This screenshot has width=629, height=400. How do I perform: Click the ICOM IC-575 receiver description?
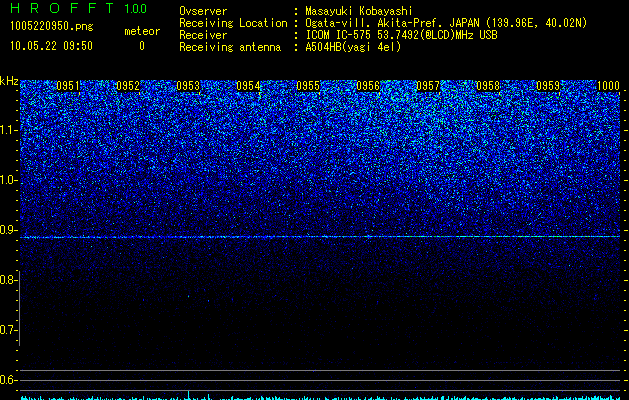(x=401, y=35)
